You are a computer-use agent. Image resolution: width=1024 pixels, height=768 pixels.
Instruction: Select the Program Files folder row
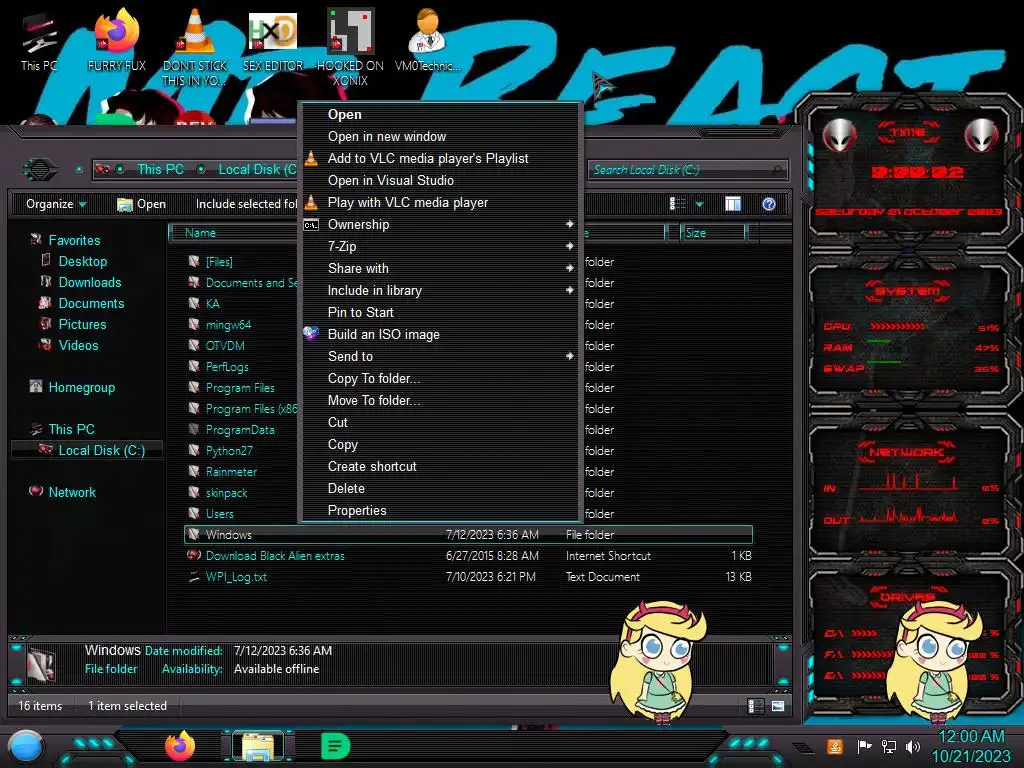[242, 388]
